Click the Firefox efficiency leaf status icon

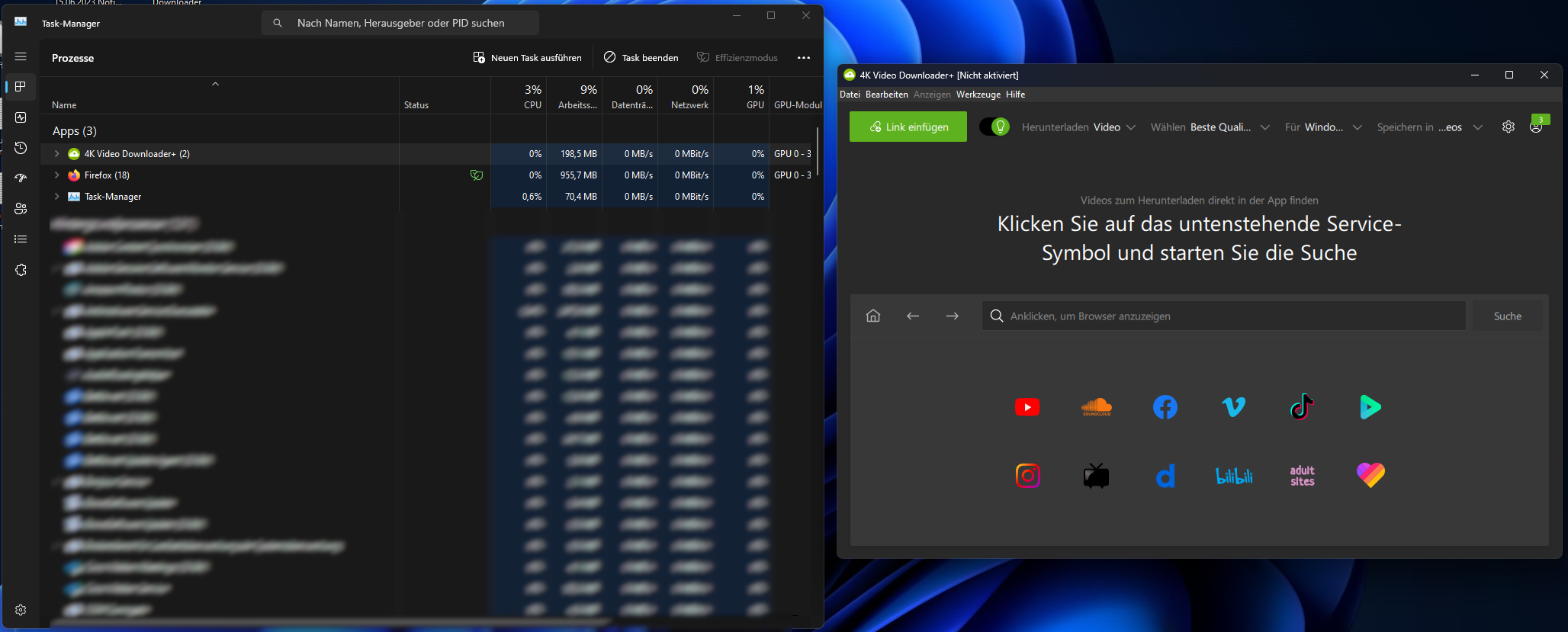point(477,175)
